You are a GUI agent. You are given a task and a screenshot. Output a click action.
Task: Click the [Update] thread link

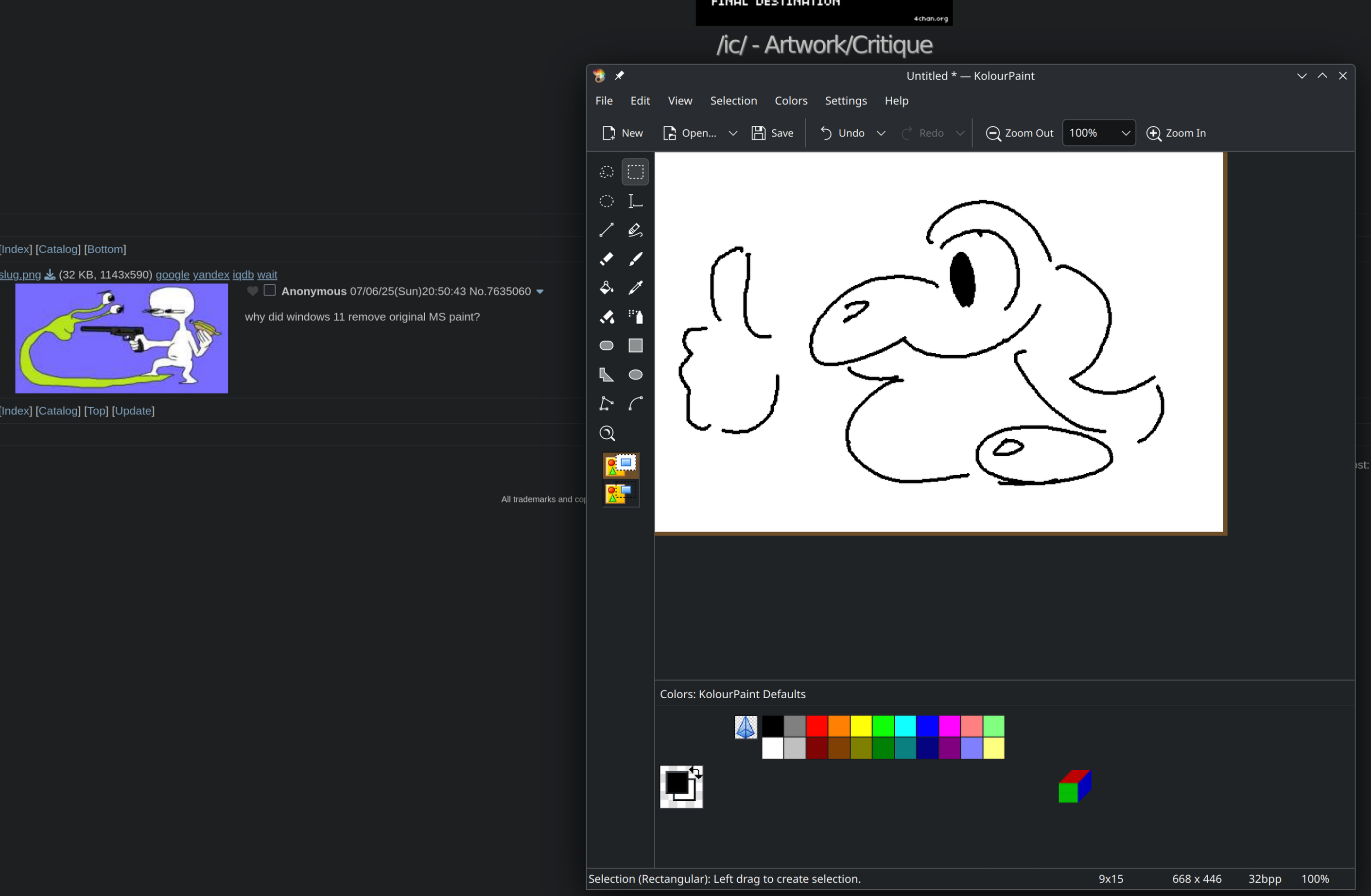point(133,411)
